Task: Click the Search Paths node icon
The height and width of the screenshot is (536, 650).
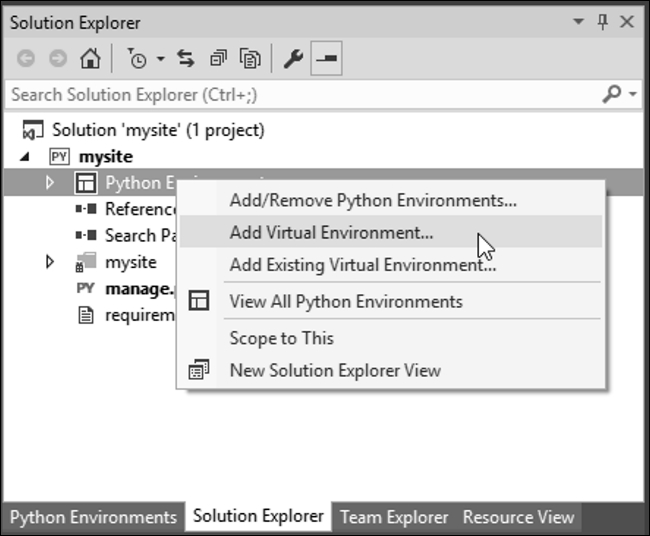Action: pyautogui.click(x=86, y=235)
